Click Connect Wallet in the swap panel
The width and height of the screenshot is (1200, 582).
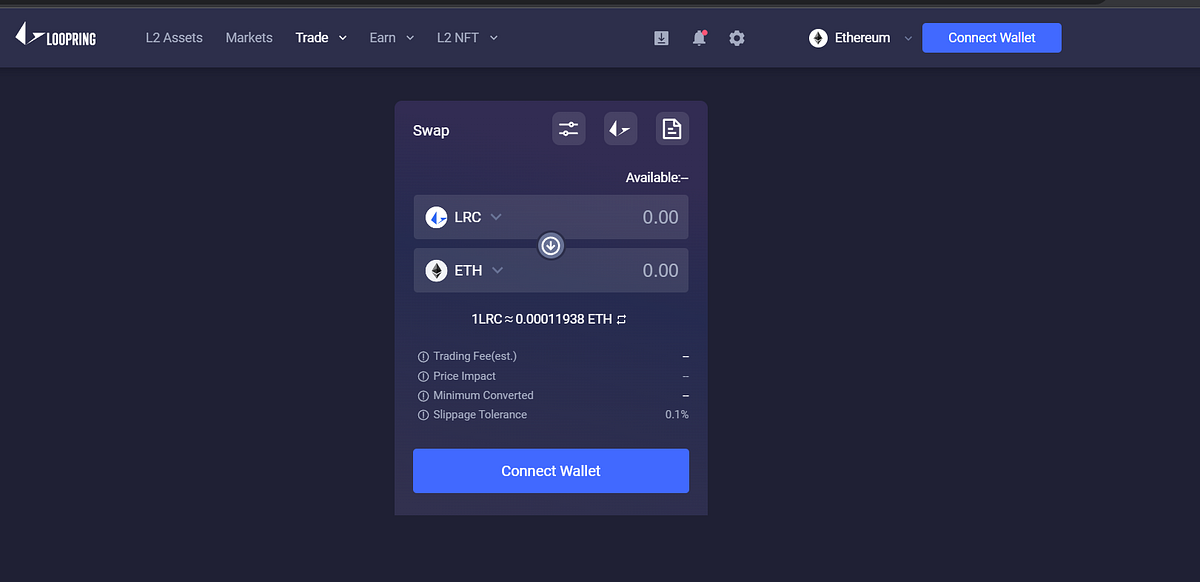(550, 470)
